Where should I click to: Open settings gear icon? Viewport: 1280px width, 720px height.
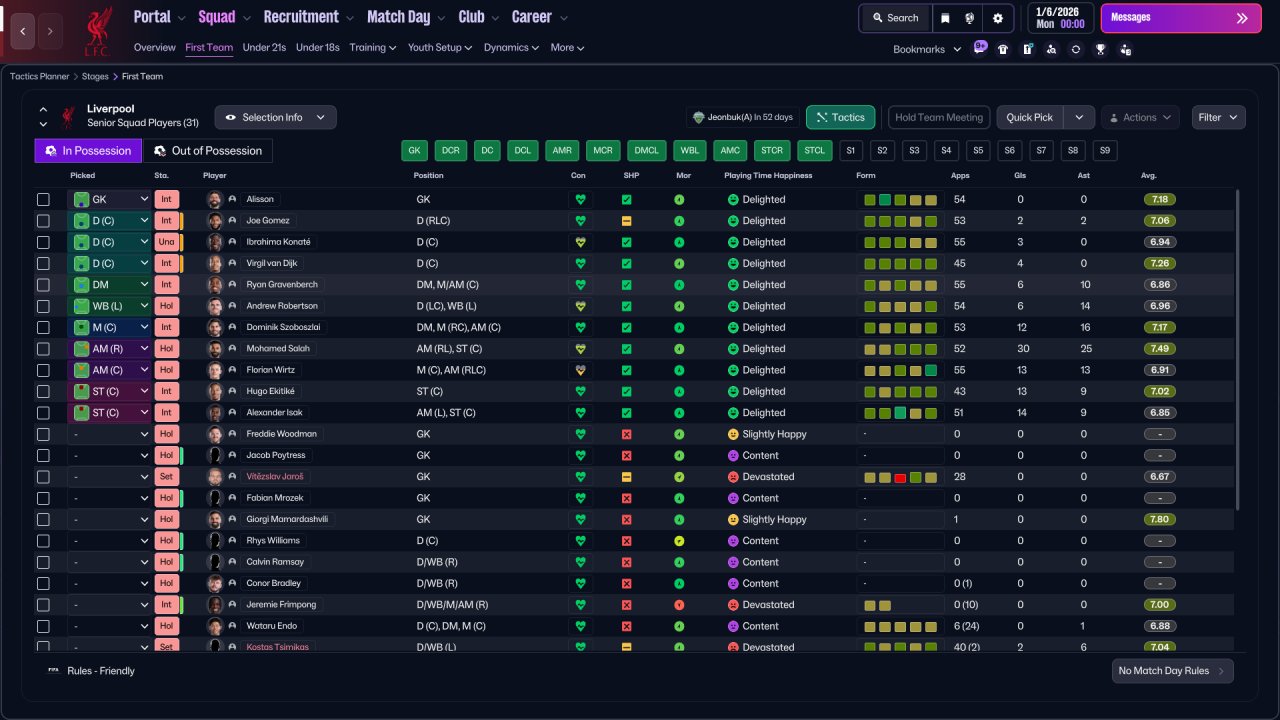pos(998,18)
